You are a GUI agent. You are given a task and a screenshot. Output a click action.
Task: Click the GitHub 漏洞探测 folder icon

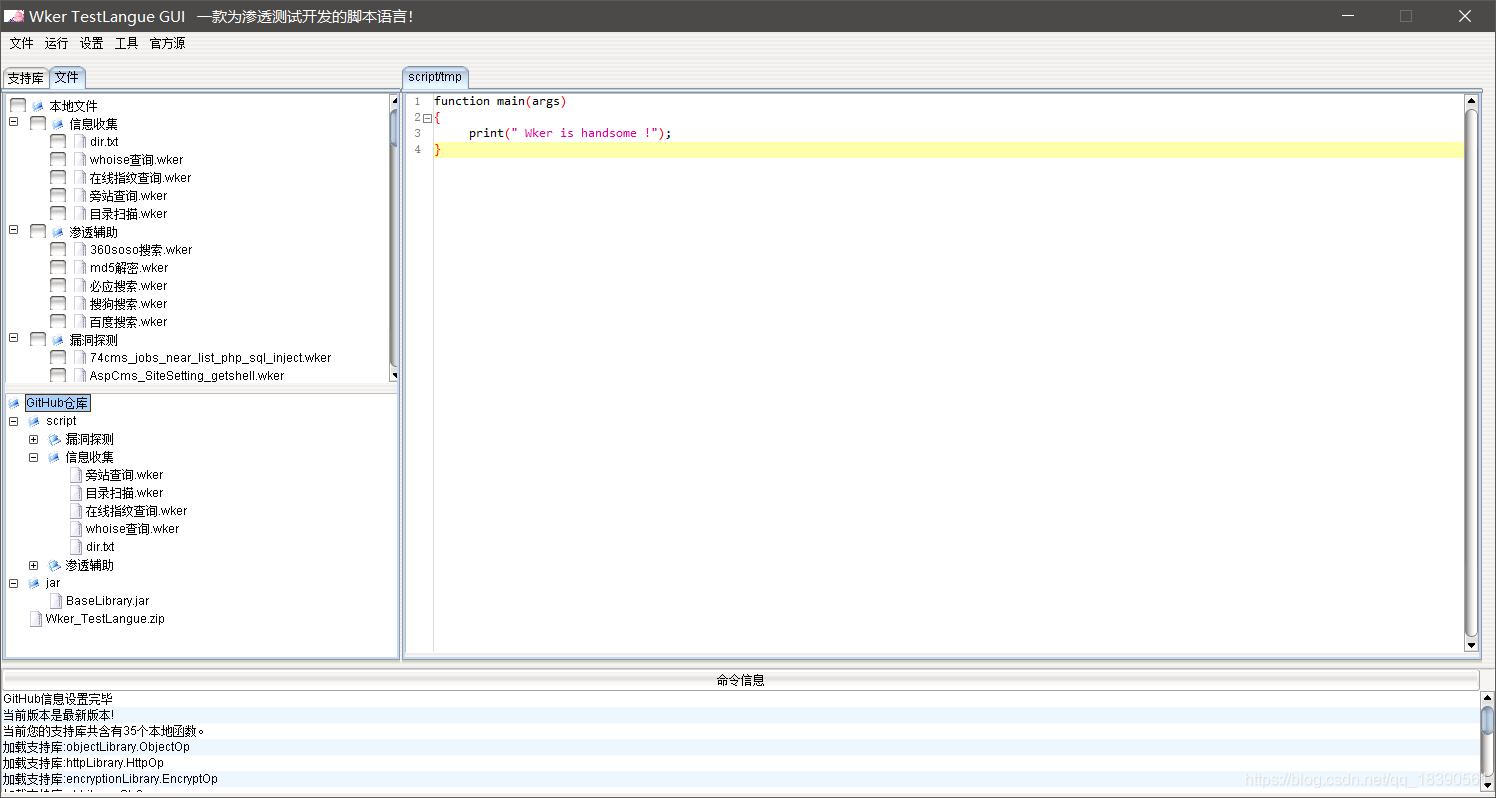tap(54, 439)
